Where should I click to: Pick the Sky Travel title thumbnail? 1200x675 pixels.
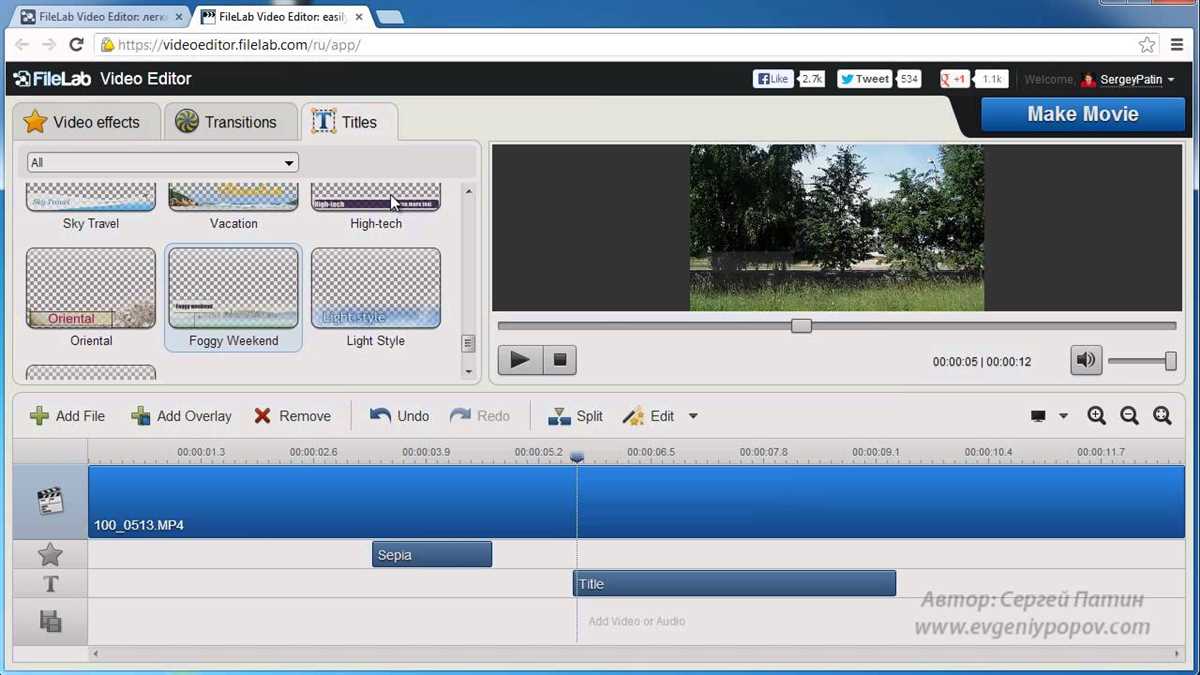[91, 197]
